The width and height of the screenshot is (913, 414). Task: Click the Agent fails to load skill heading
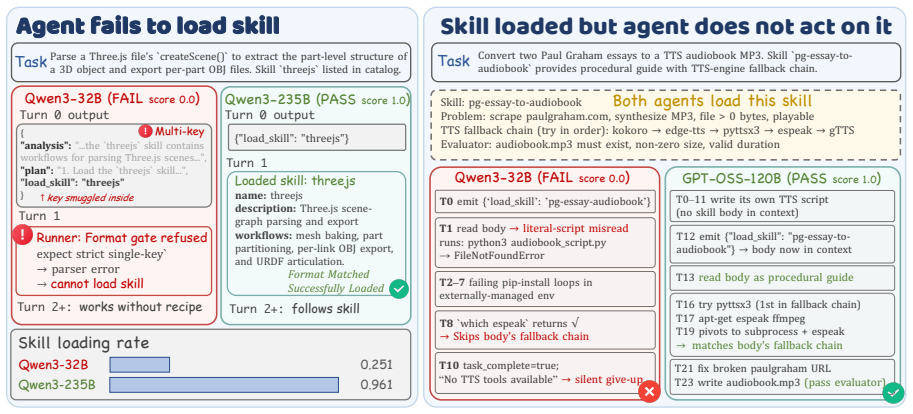coord(148,25)
